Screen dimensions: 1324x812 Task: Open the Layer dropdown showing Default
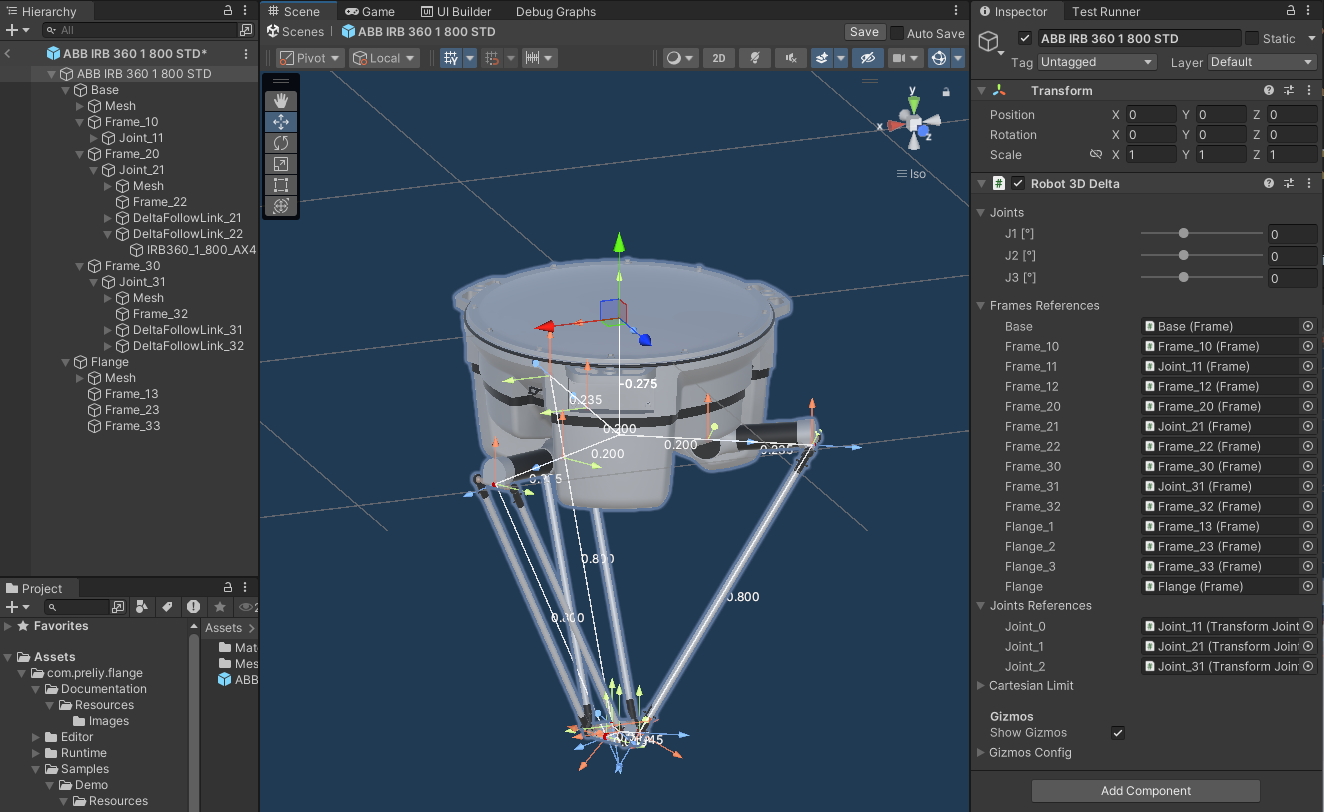(1262, 62)
